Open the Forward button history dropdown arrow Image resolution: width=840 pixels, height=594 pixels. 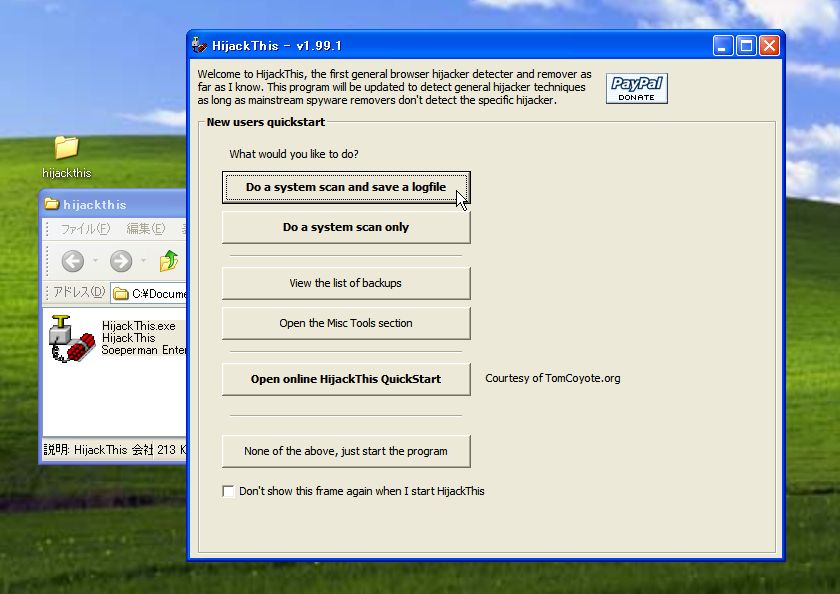144,261
